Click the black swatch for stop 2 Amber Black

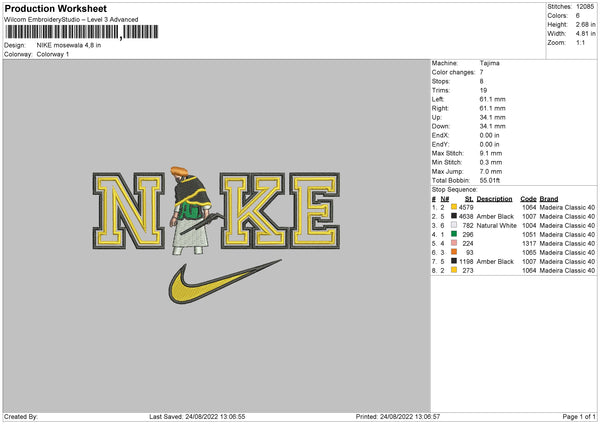pos(454,216)
